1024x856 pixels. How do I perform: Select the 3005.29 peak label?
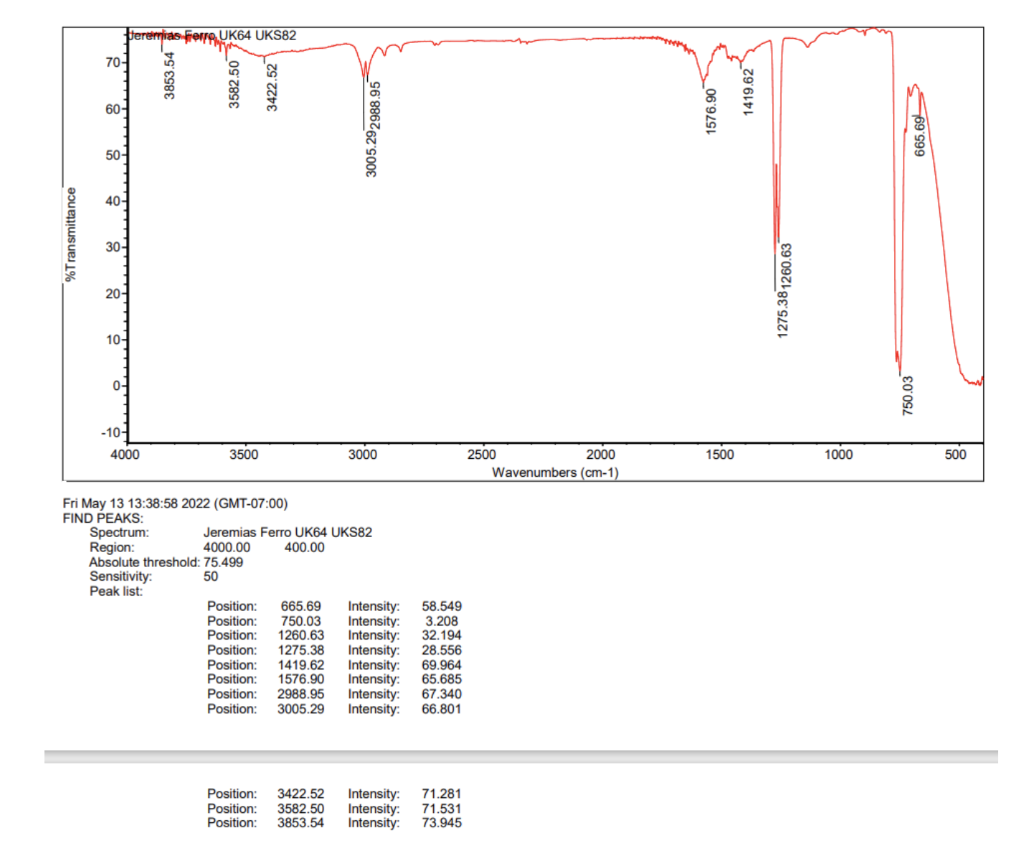[371, 153]
